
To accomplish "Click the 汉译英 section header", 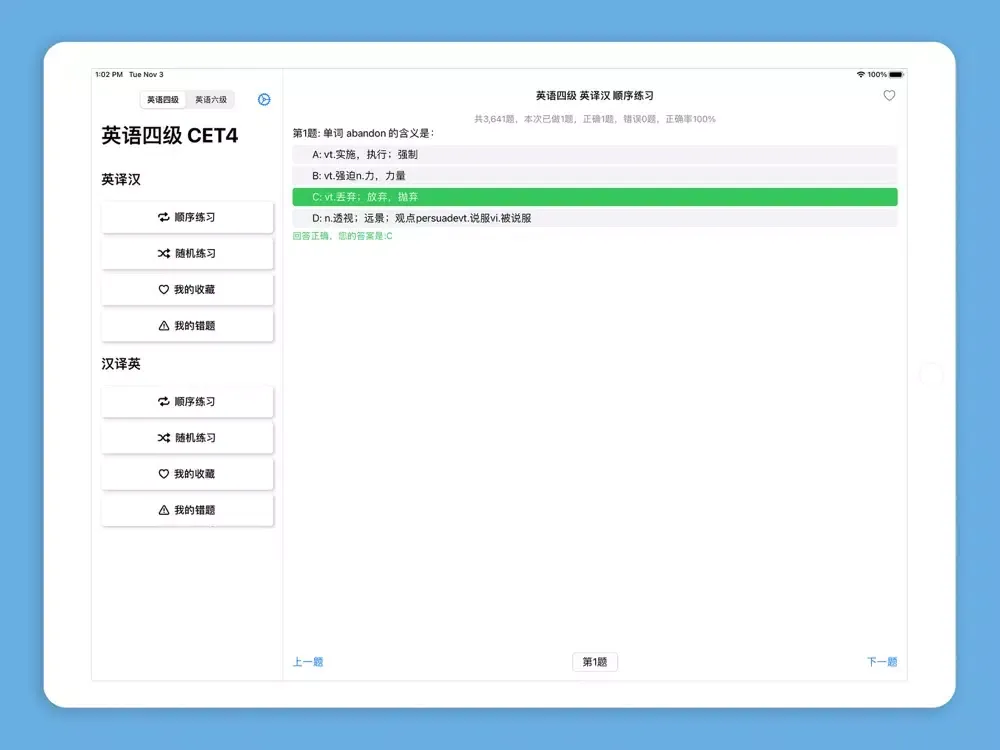I will pyautogui.click(x=121, y=364).
